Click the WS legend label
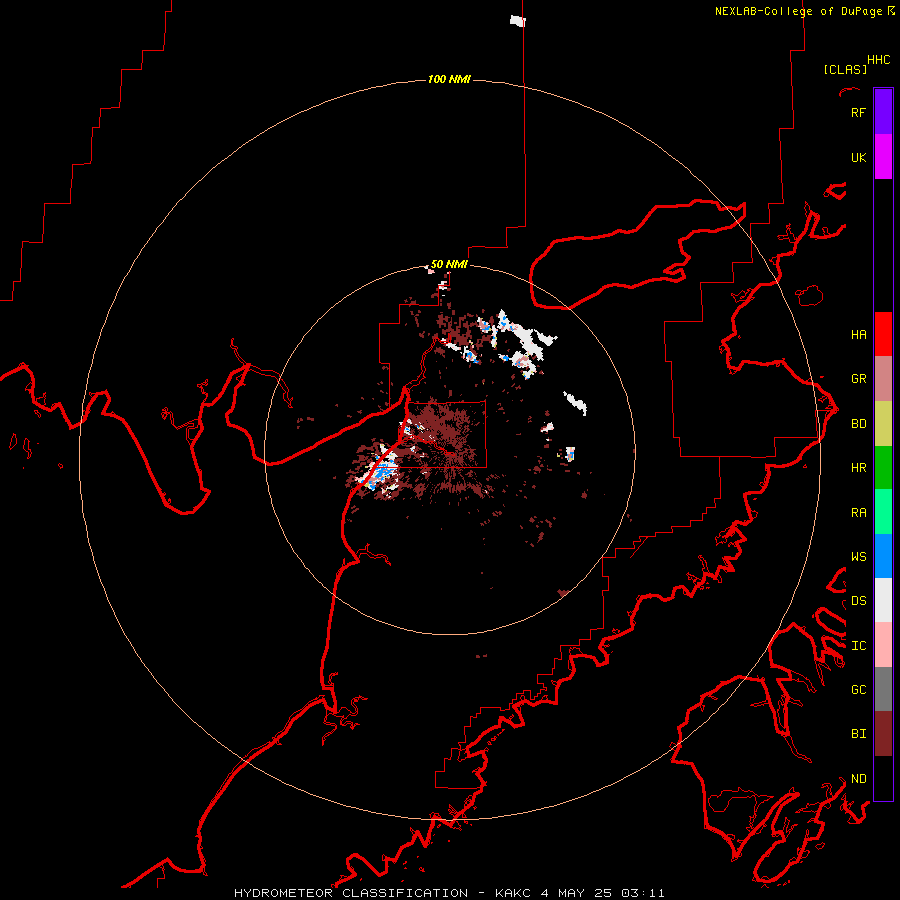 point(858,556)
